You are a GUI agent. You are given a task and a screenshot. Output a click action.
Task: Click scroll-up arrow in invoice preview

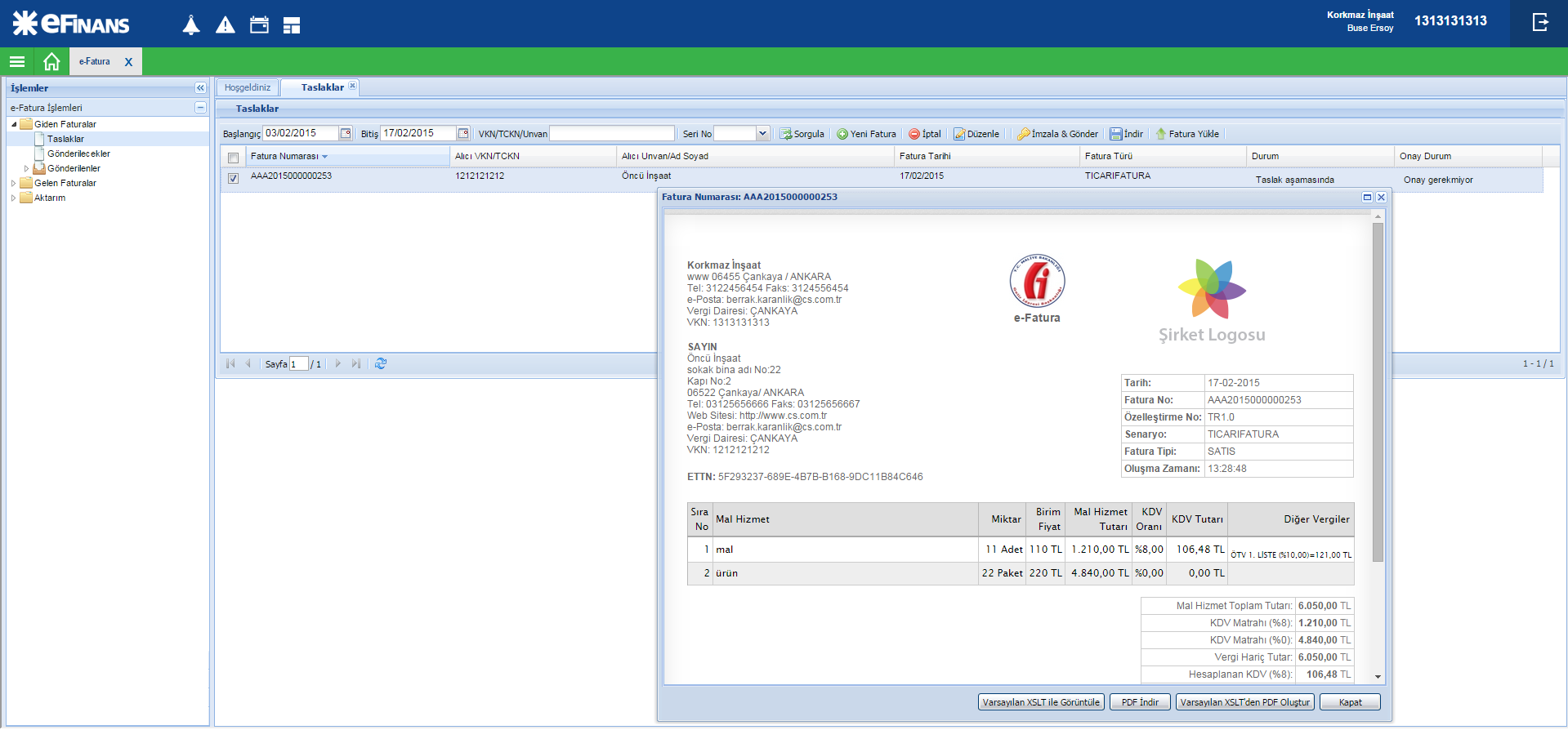1378,216
